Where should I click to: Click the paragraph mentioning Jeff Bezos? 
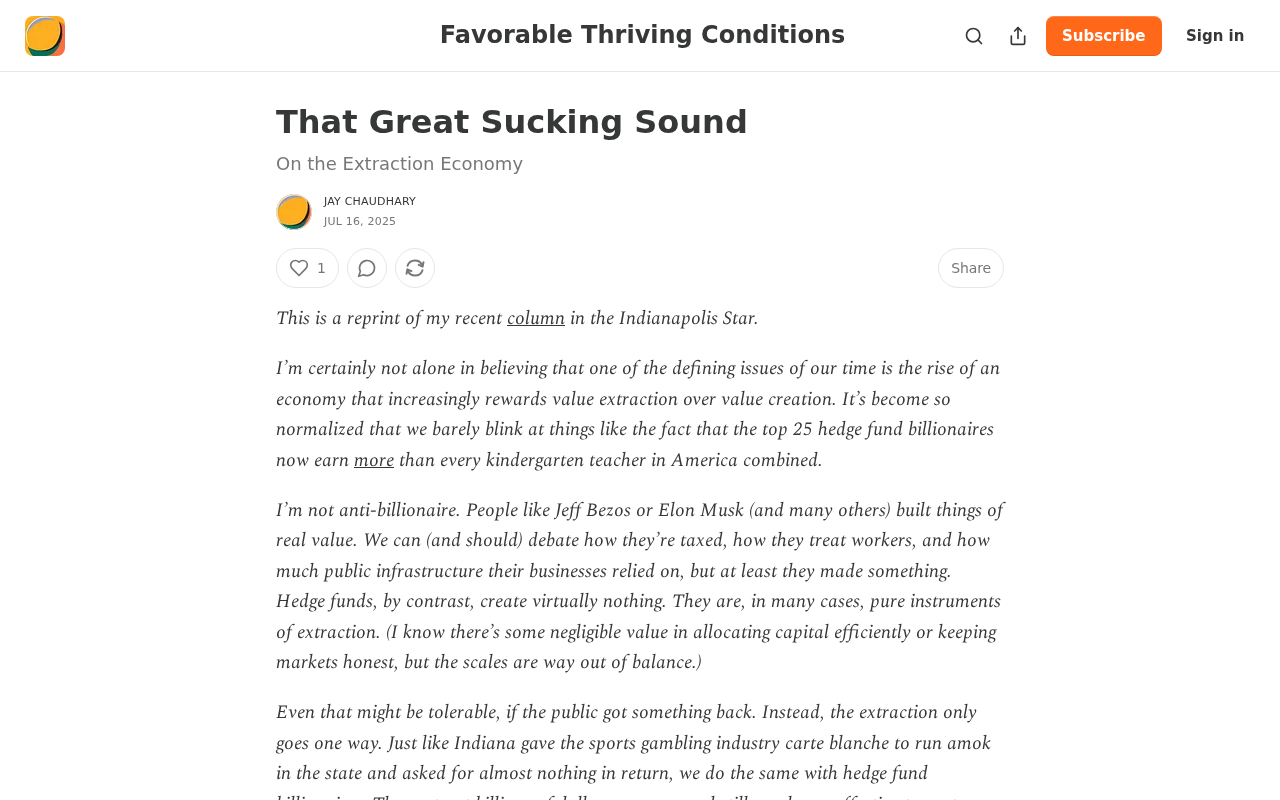pyautogui.click(x=640, y=586)
